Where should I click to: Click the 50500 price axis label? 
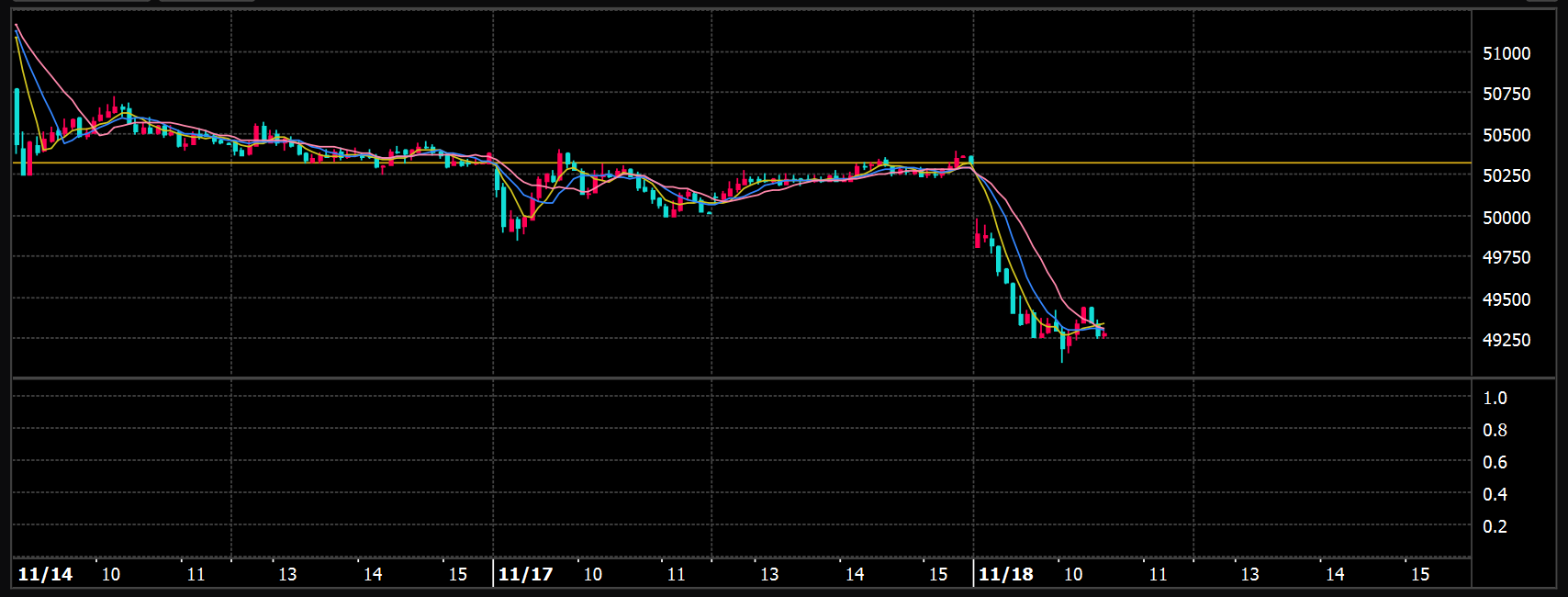pyautogui.click(x=1506, y=135)
